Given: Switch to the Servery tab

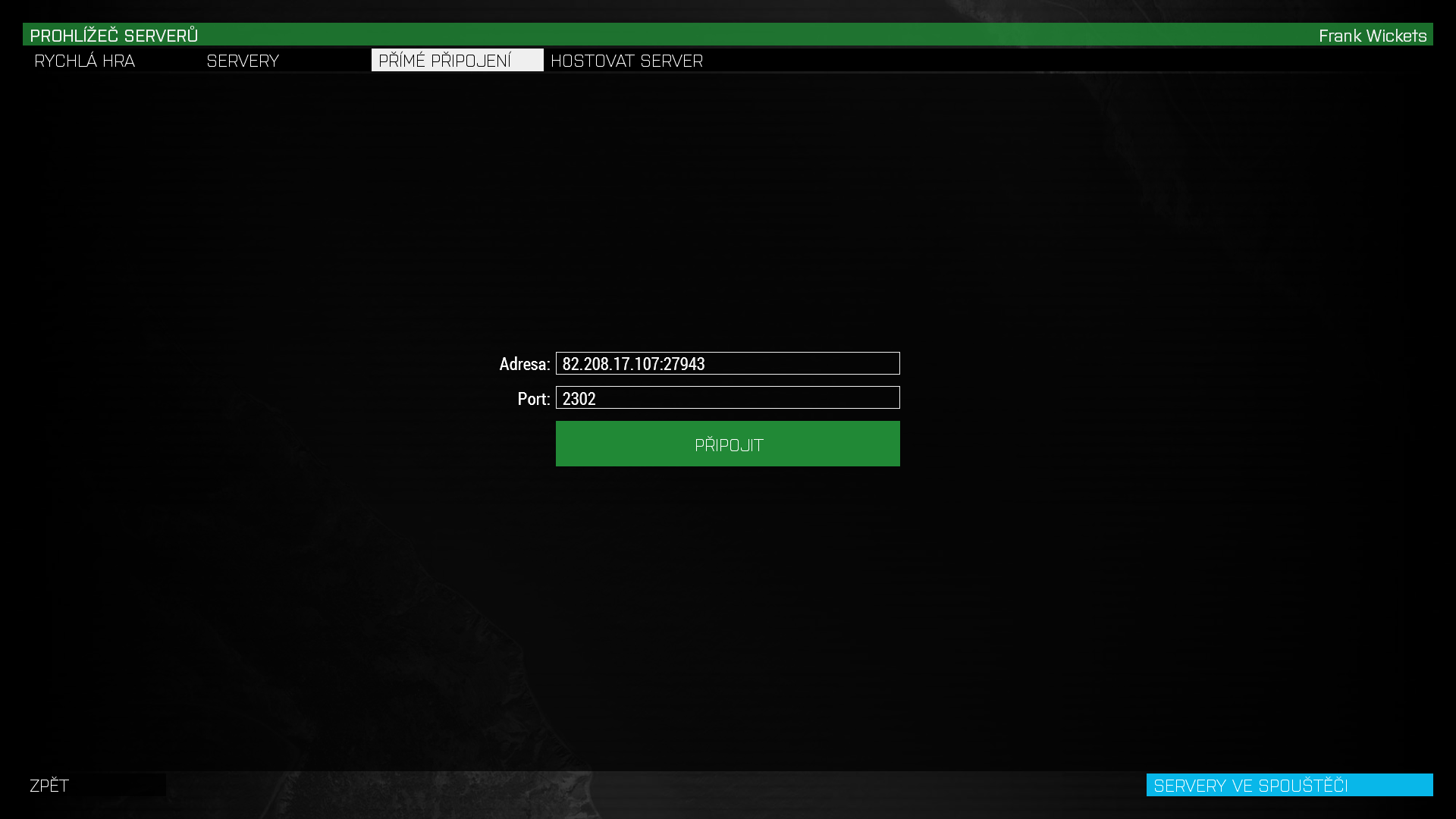Looking at the screenshot, I should [243, 61].
